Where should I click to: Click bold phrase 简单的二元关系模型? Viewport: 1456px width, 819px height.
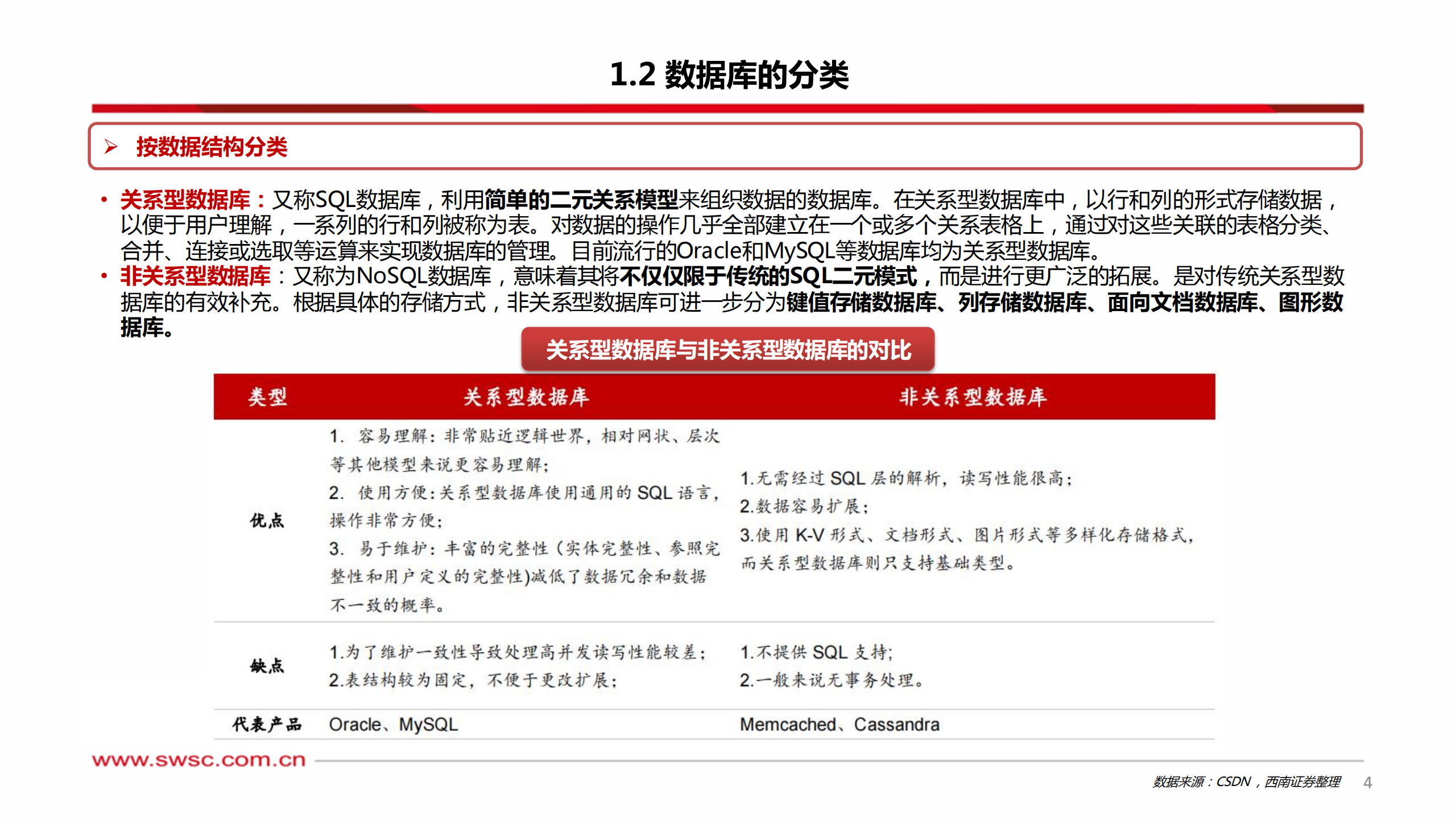[x=581, y=200]
